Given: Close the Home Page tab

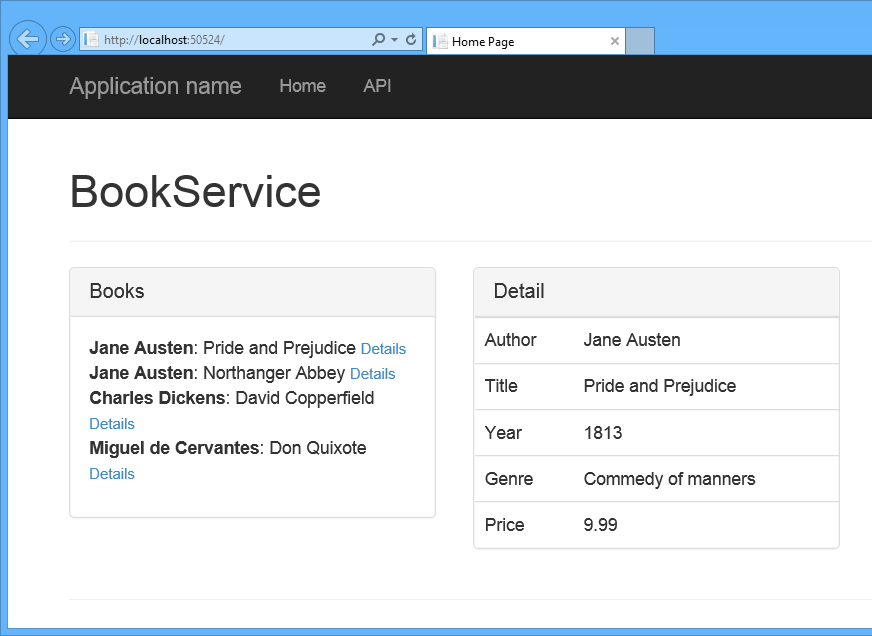Looking at the screenshot, I should [614, 41].
